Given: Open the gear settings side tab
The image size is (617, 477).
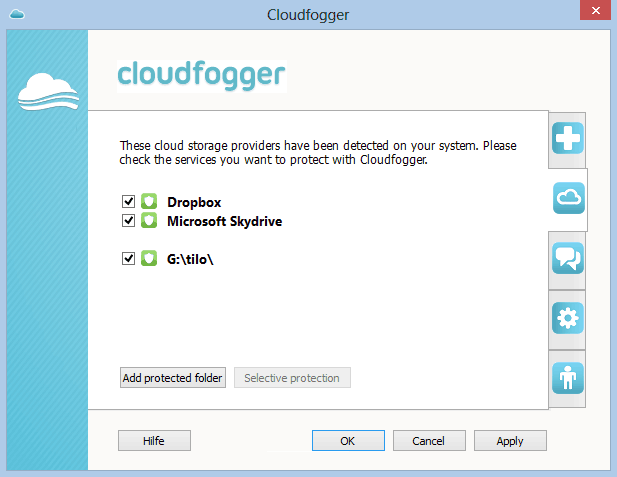Looking at the screenshot, I should (568, 319).
